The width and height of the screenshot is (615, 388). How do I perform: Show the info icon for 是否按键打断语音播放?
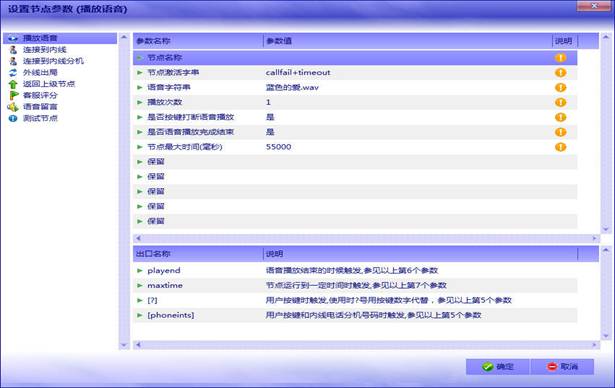(x=560, y=117)
